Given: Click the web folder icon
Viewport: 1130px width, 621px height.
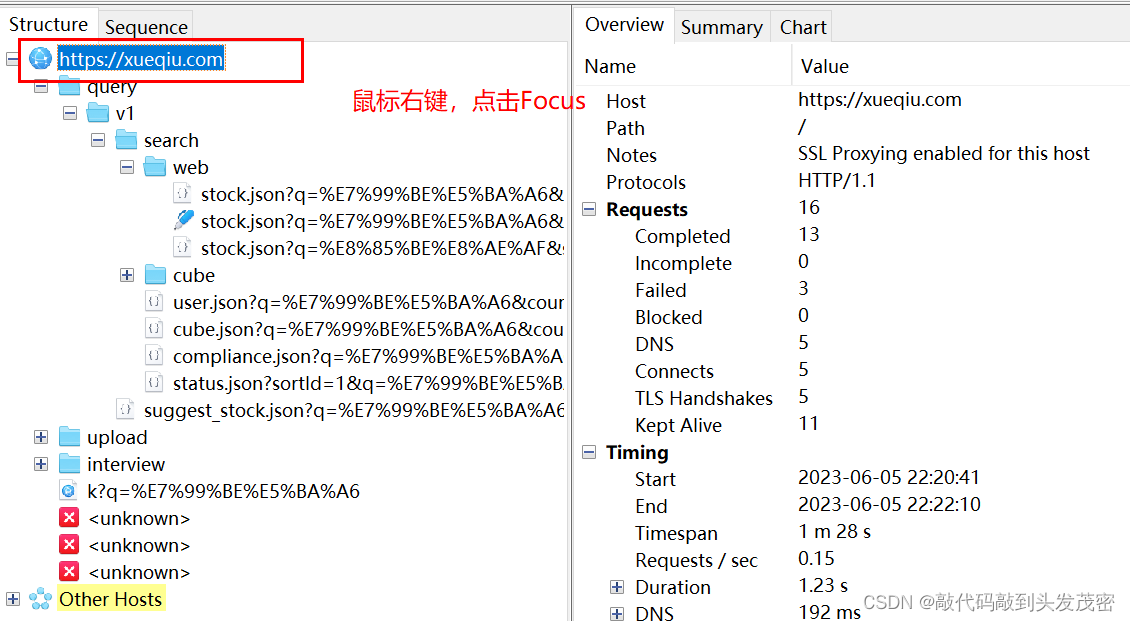Looking at the screenshot, I should [155, 167].
